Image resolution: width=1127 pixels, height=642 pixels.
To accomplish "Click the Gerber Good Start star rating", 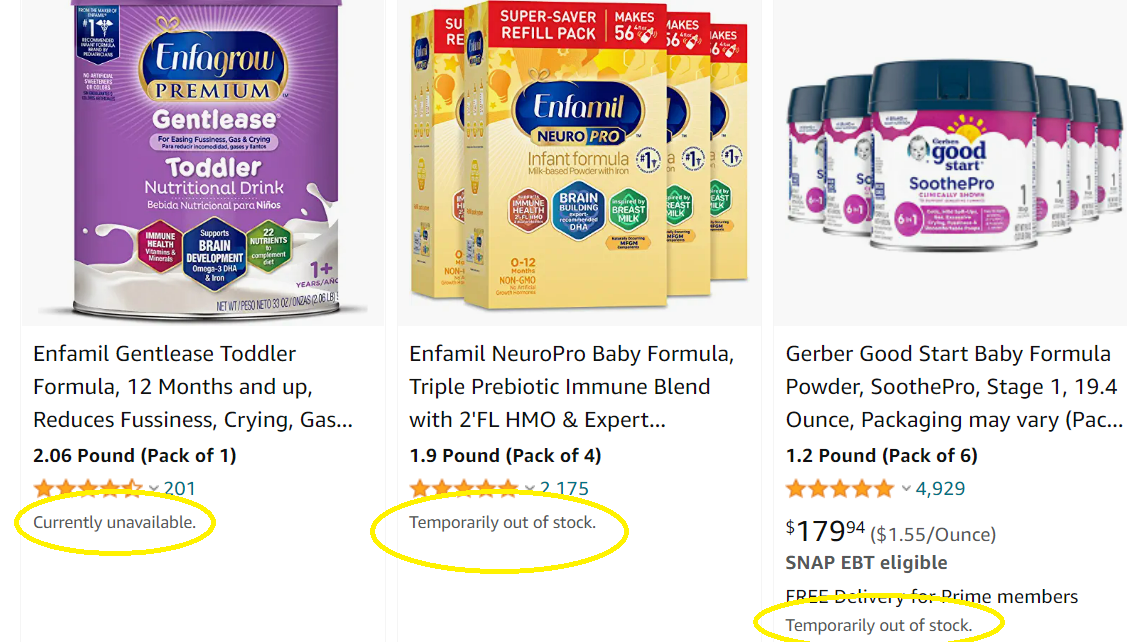I will (840, 489).
